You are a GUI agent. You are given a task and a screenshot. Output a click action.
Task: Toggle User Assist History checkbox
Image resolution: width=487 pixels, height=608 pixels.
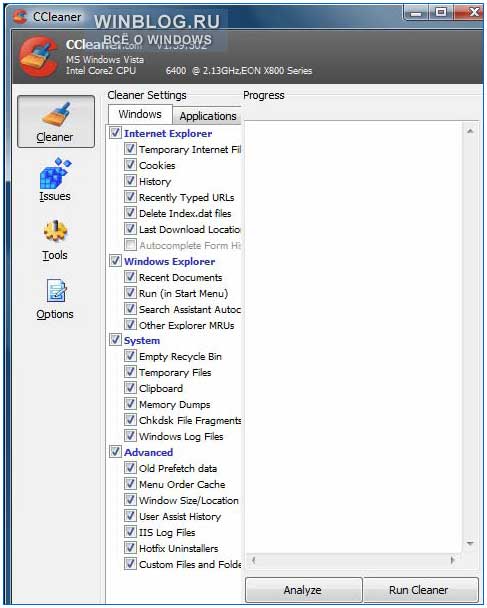(130, 516)
